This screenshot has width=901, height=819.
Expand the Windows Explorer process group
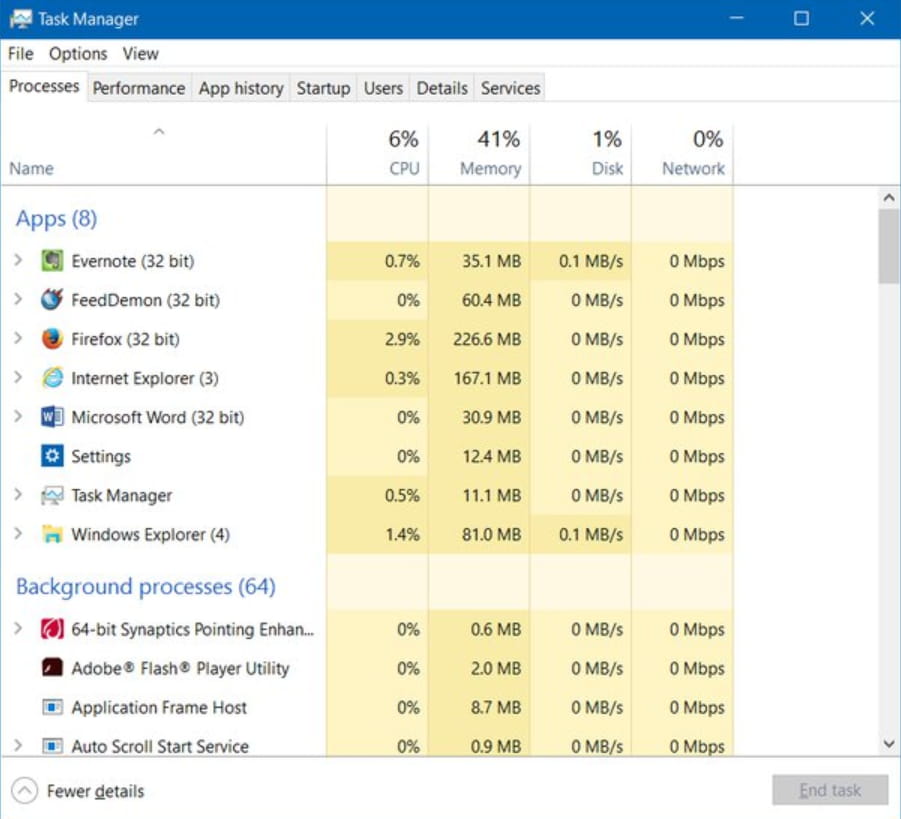pyautogui.click(x=18, y=534)
